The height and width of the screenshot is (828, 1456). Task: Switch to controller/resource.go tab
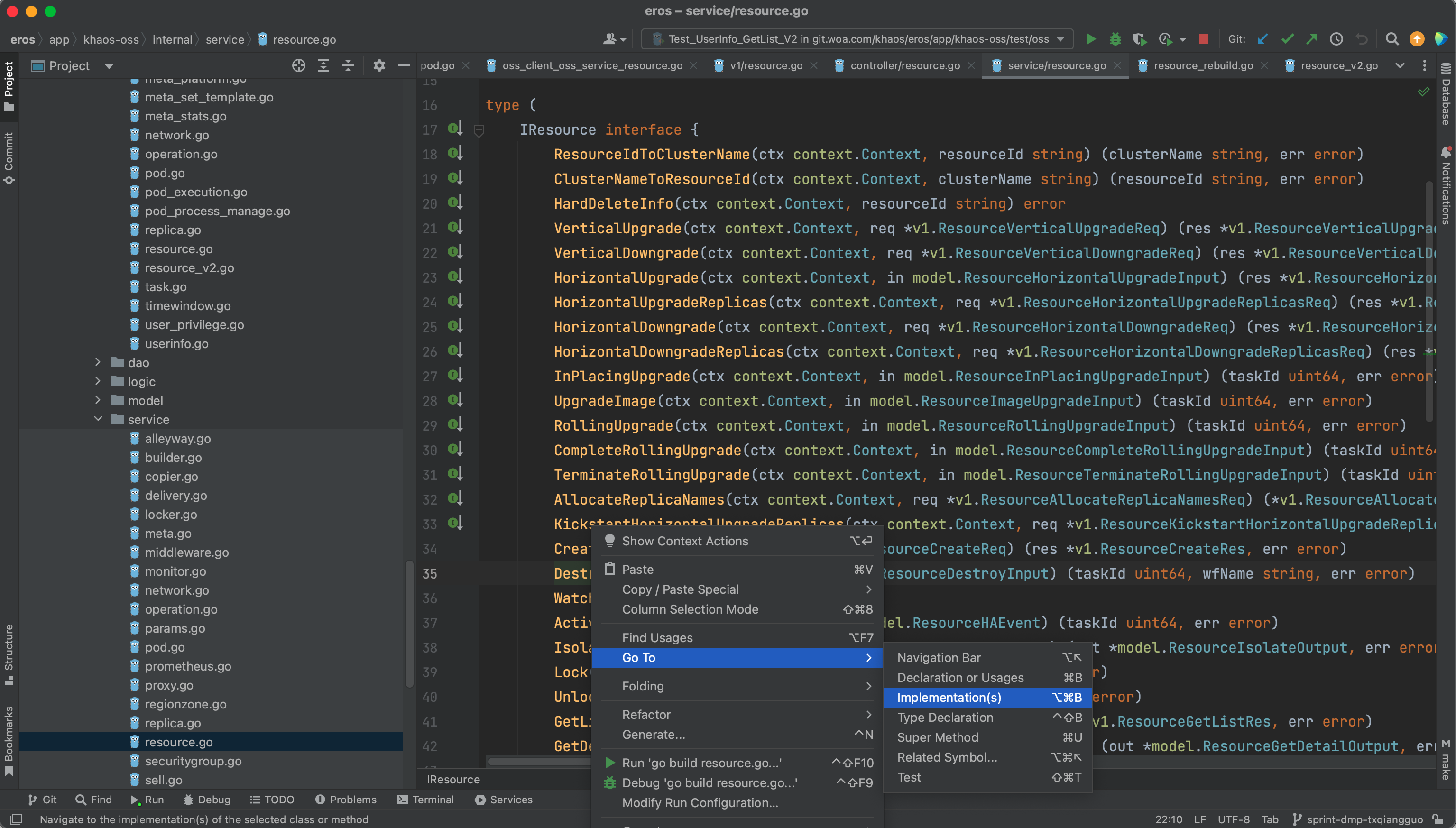(904, 66)
